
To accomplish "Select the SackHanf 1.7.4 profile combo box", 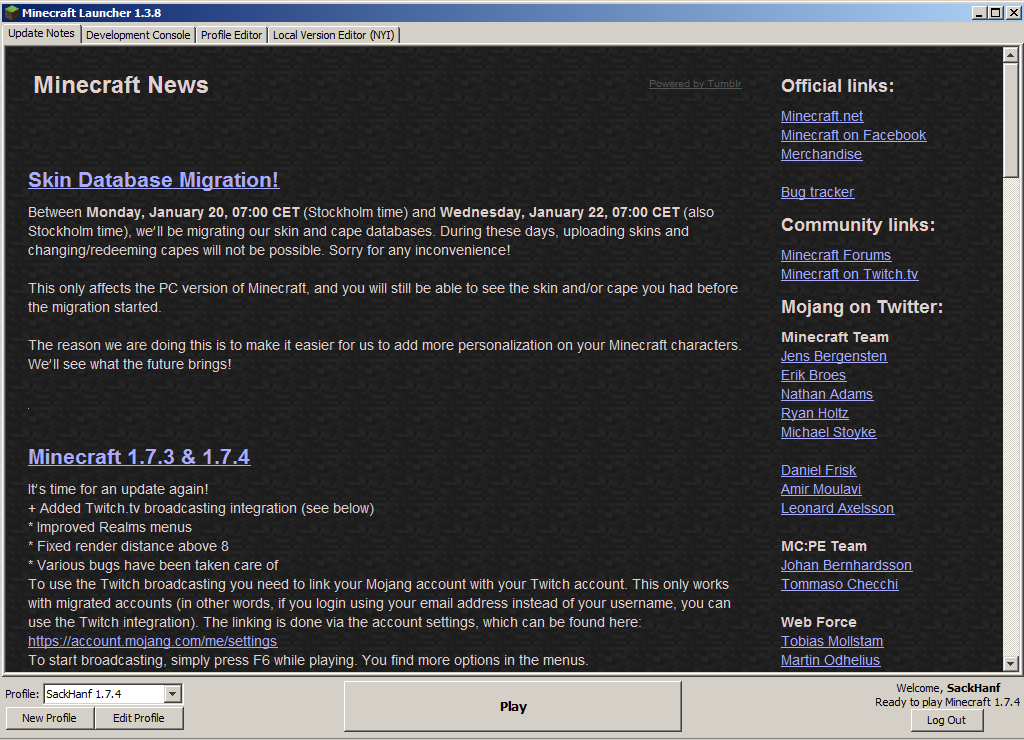I will tap(103, 694).
